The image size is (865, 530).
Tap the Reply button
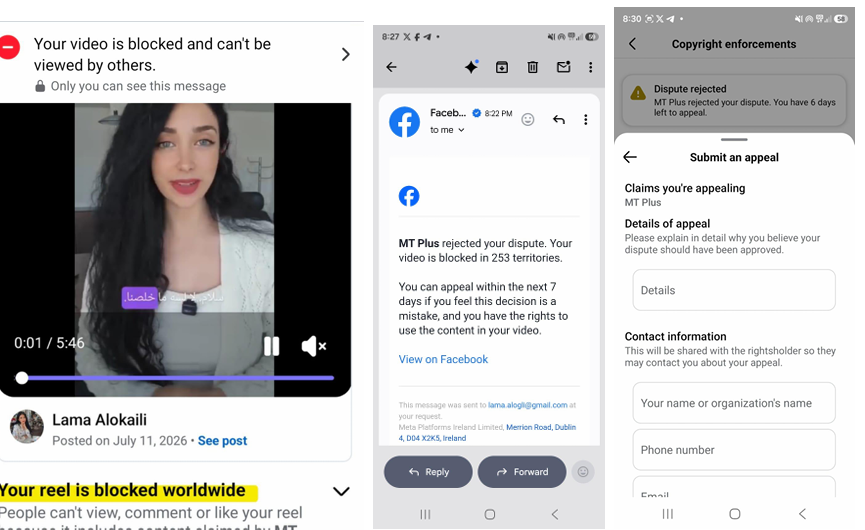tap(428, 472)
